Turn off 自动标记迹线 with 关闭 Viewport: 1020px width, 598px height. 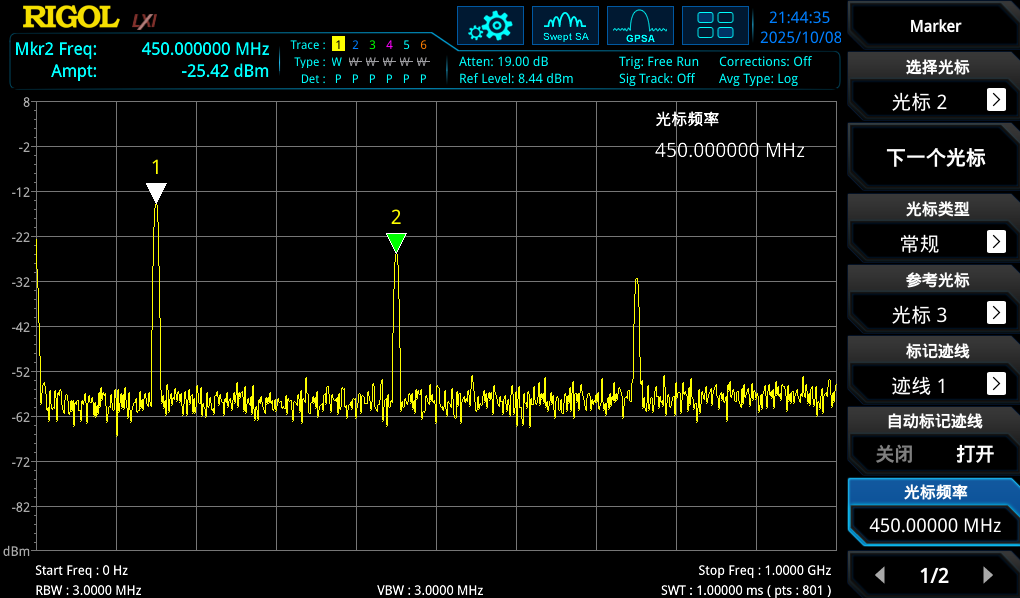[894, 454]
